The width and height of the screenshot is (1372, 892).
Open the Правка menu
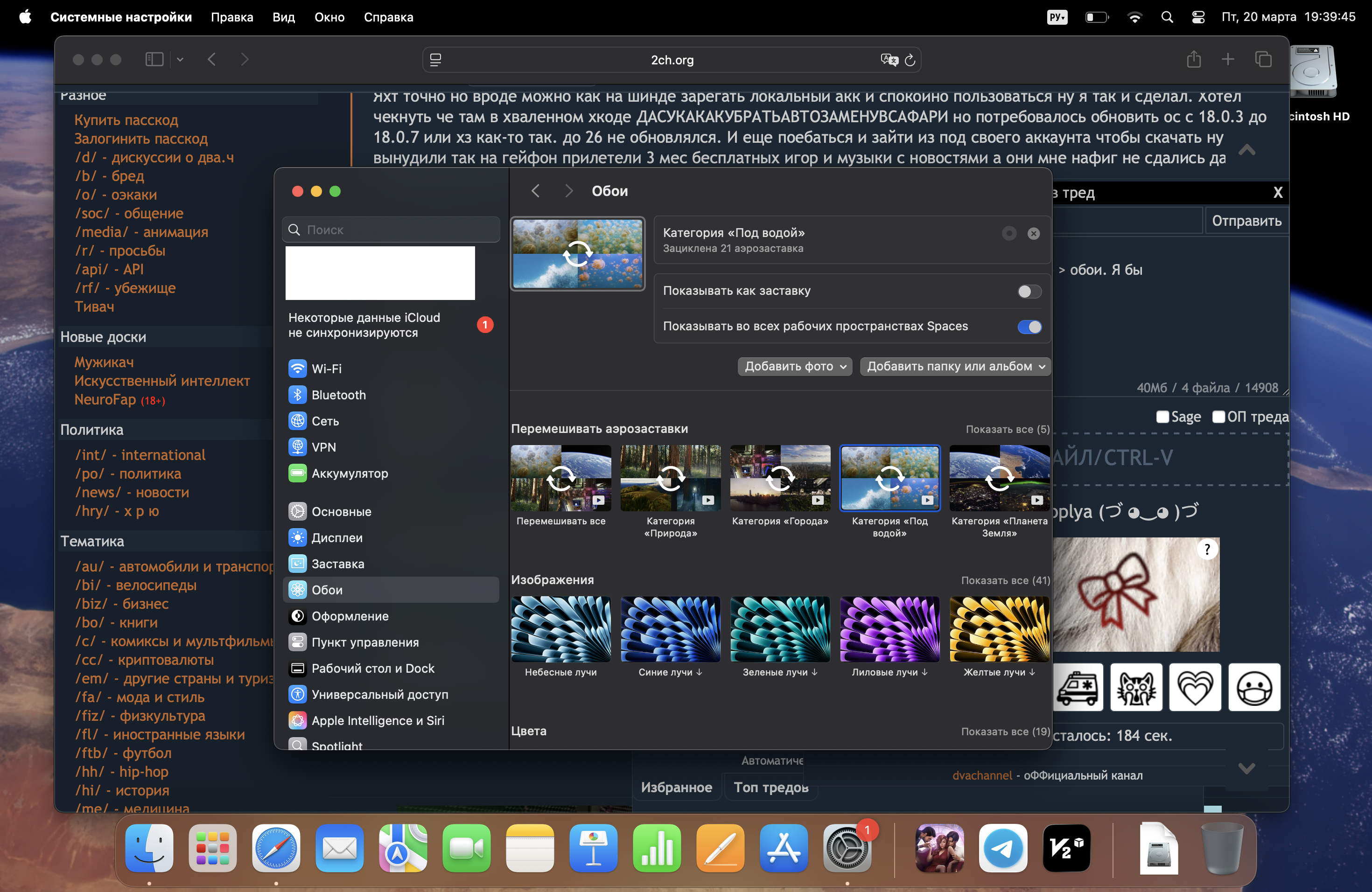pos(232,17)
